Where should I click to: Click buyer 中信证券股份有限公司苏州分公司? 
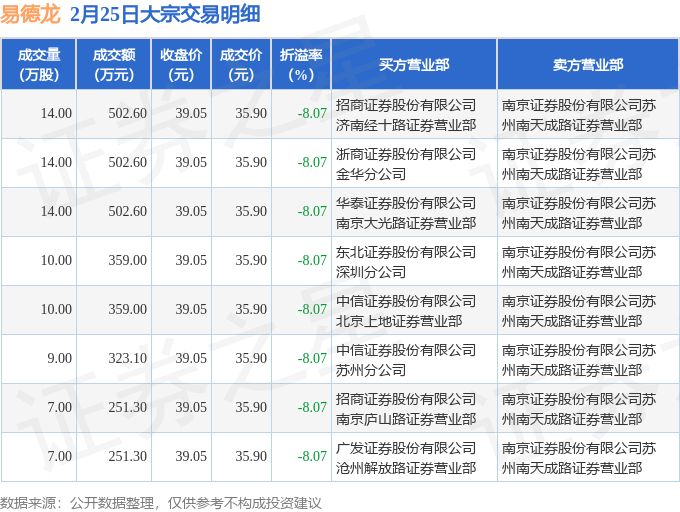click(x=406, y=360)
